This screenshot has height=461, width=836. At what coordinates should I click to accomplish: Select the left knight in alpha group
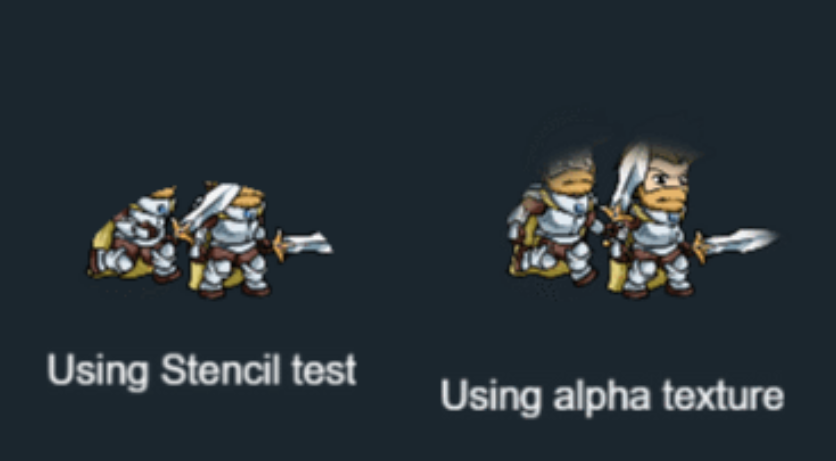(554, 224)
